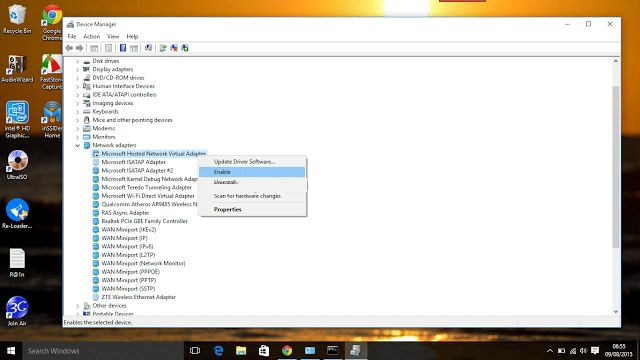This screenshot has width=640, height=360.
Task: Choose Uninstall in the context menu
Action: pyautogui.click(x=252, y=182)
